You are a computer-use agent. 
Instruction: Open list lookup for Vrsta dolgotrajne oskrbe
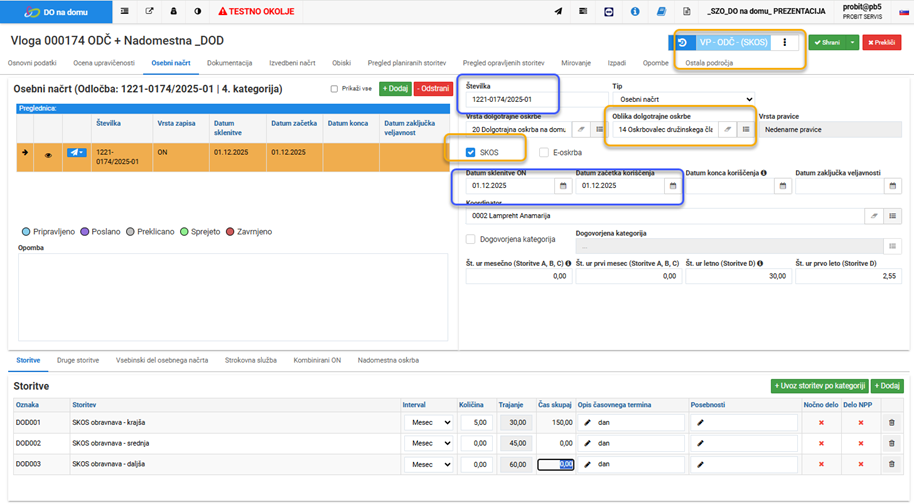(x=599, y=130)
